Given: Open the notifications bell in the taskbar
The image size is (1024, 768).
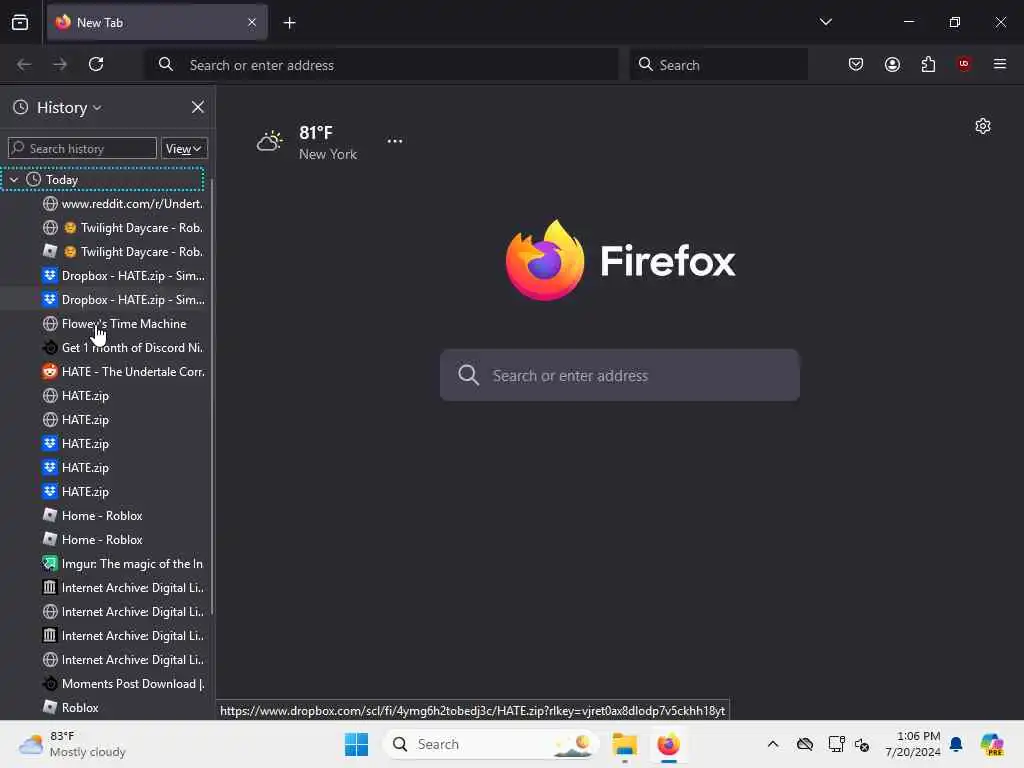Looking at the screenshot, I should coord(956,744).
